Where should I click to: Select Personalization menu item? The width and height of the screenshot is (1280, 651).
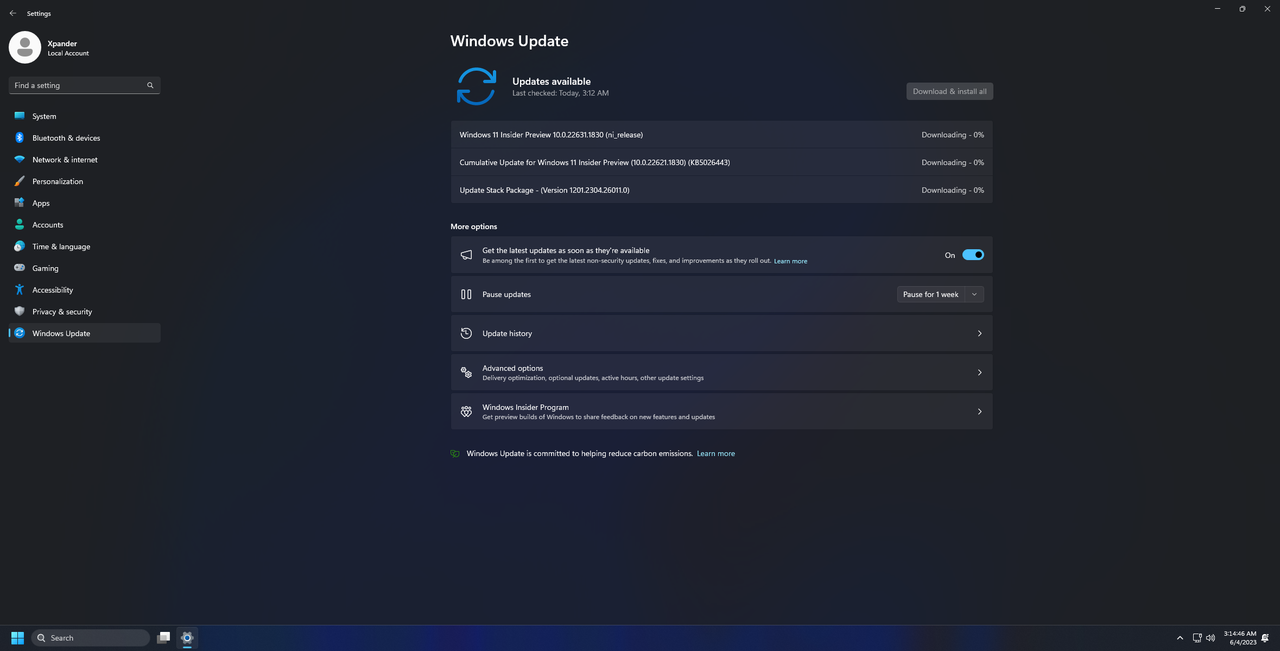pos(85,181)
